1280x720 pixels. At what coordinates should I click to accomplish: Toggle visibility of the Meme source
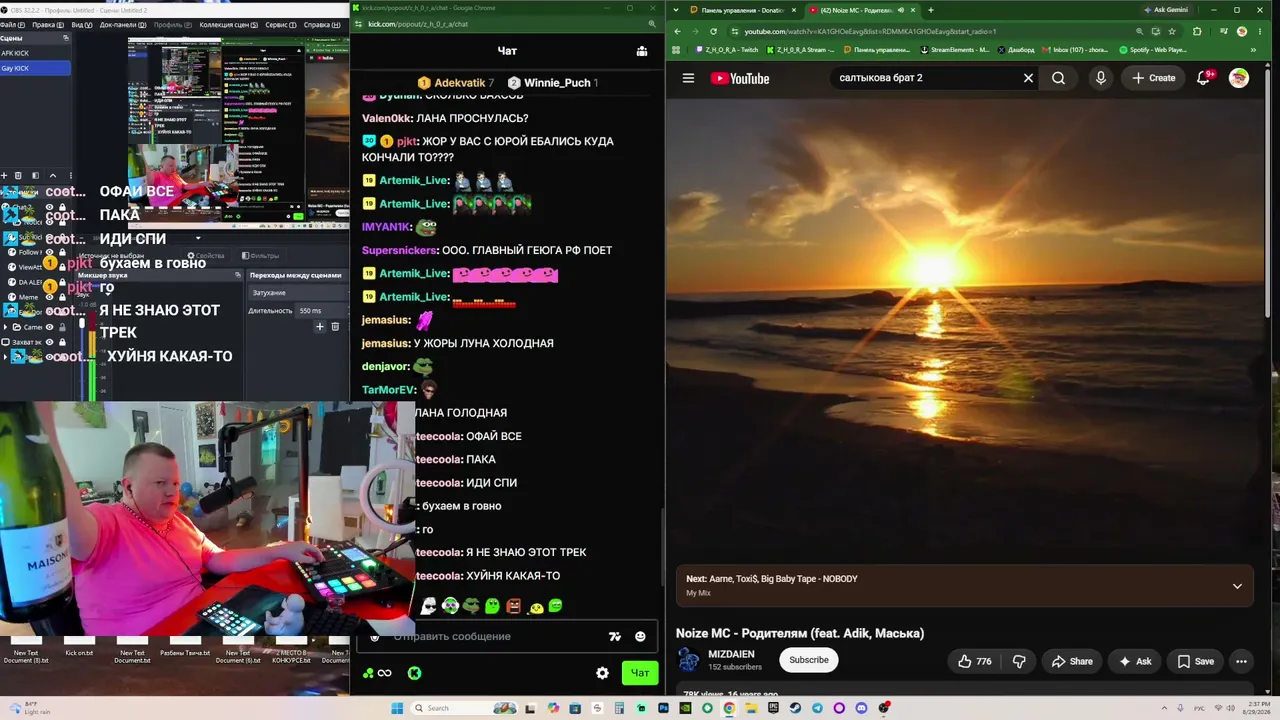[x=50, y=297]
